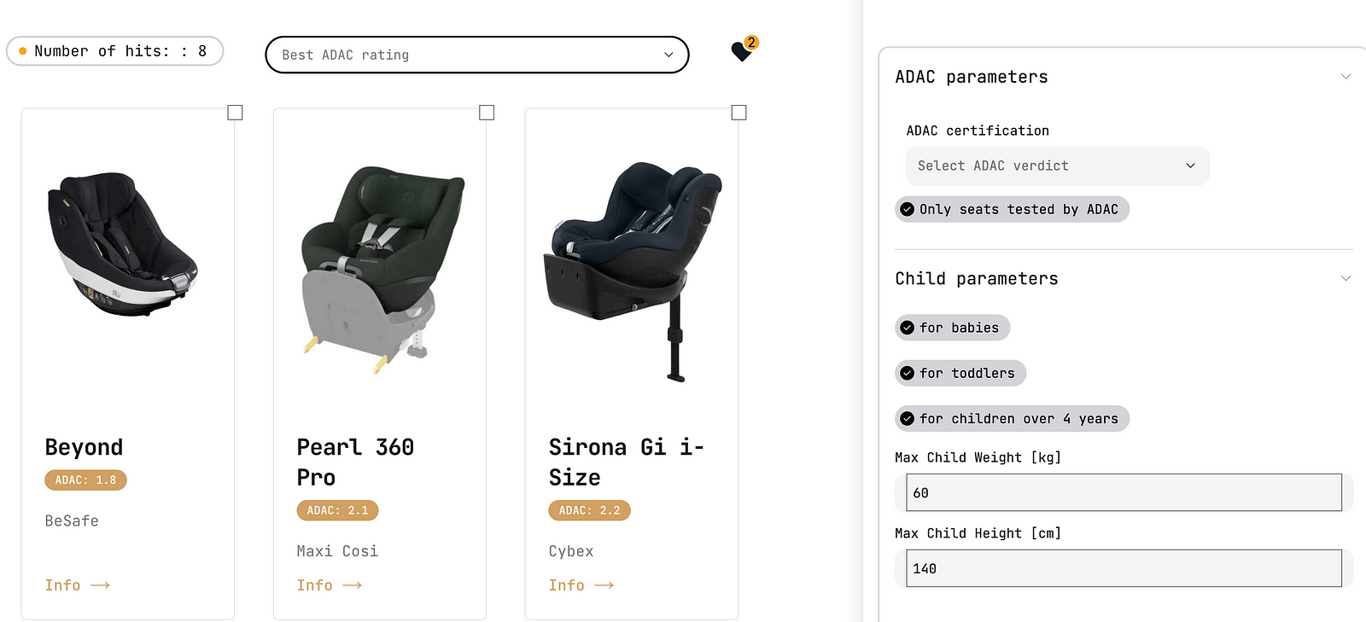Image resolution: width=1366 pixels, height=622 pixels.
Task: Tick the compare checkbox on Beyond card
Action: click(x=235, y=113)
